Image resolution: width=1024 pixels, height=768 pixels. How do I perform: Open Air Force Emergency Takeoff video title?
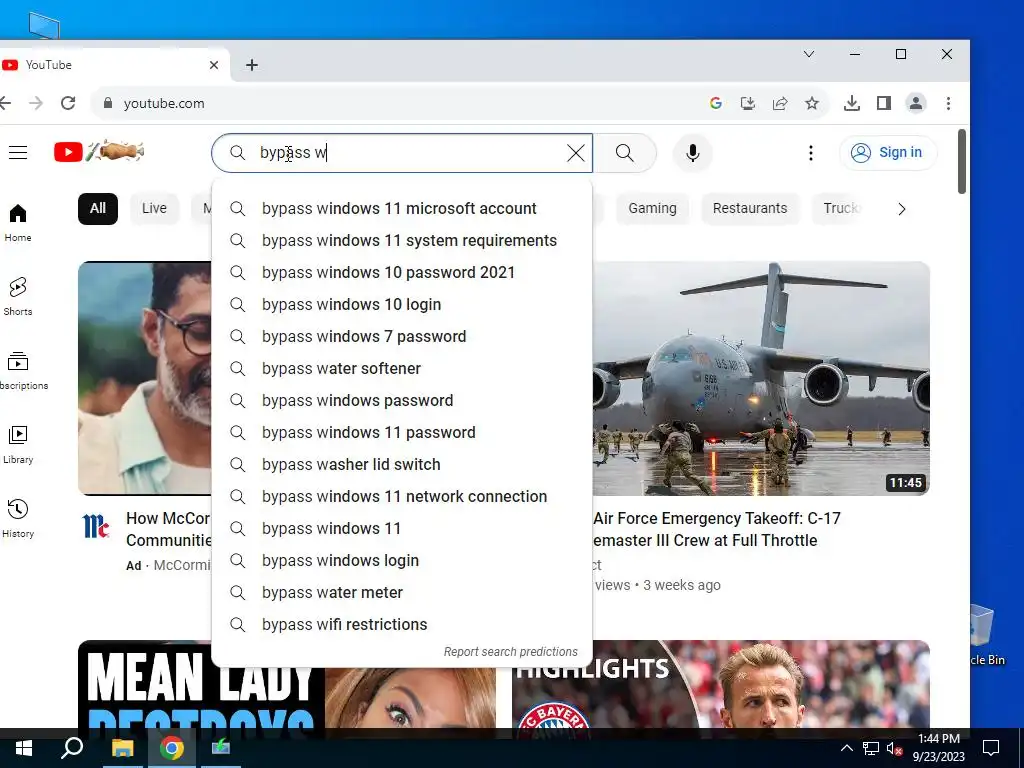click(717, 530)
